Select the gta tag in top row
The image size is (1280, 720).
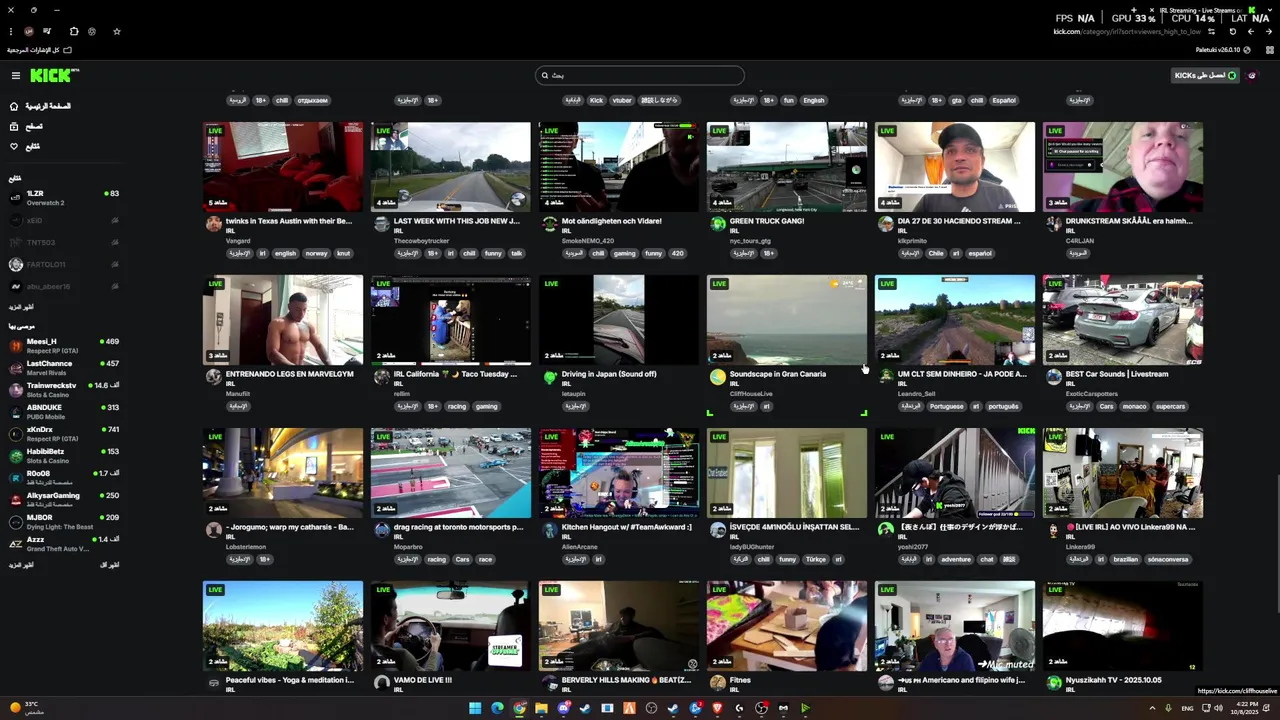(x=956, y=100)
